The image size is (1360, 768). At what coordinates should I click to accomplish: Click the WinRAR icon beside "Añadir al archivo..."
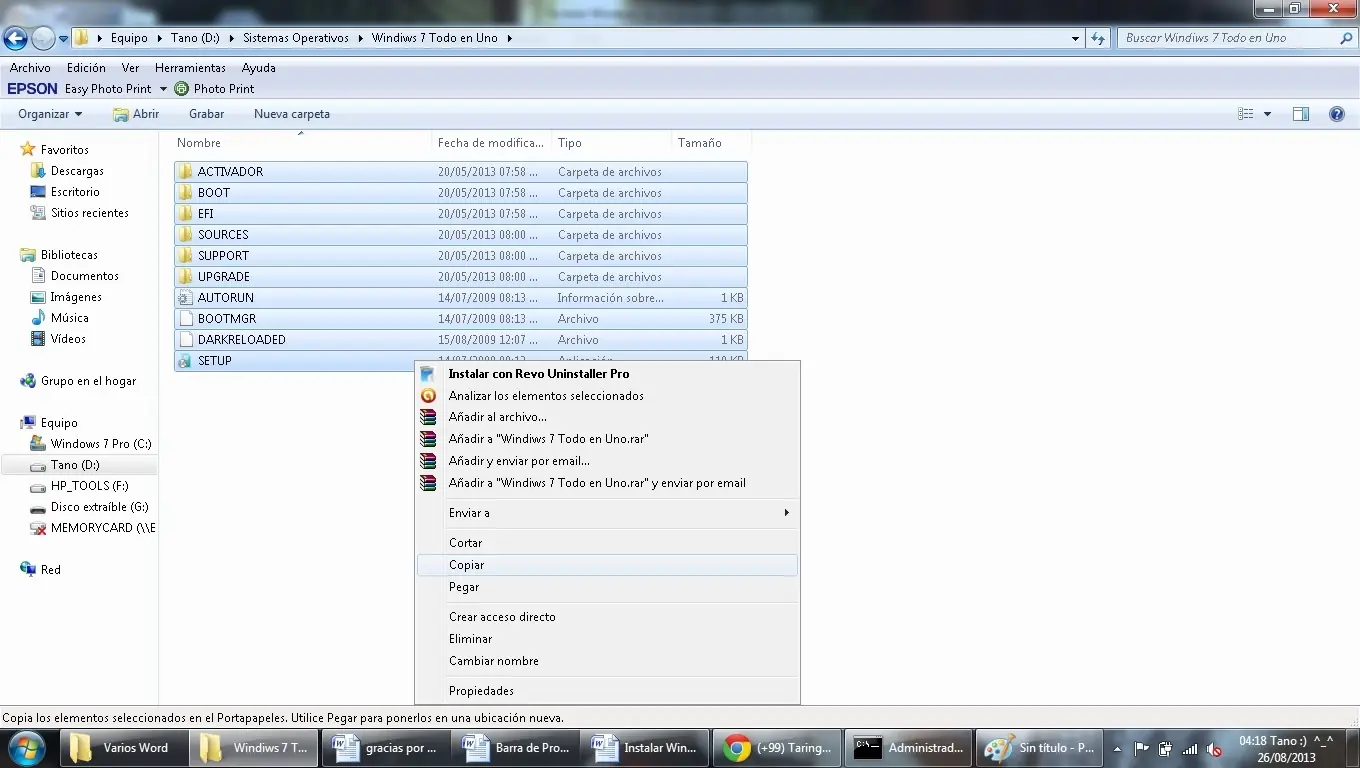pyautogui.click(x=428, y=417)
